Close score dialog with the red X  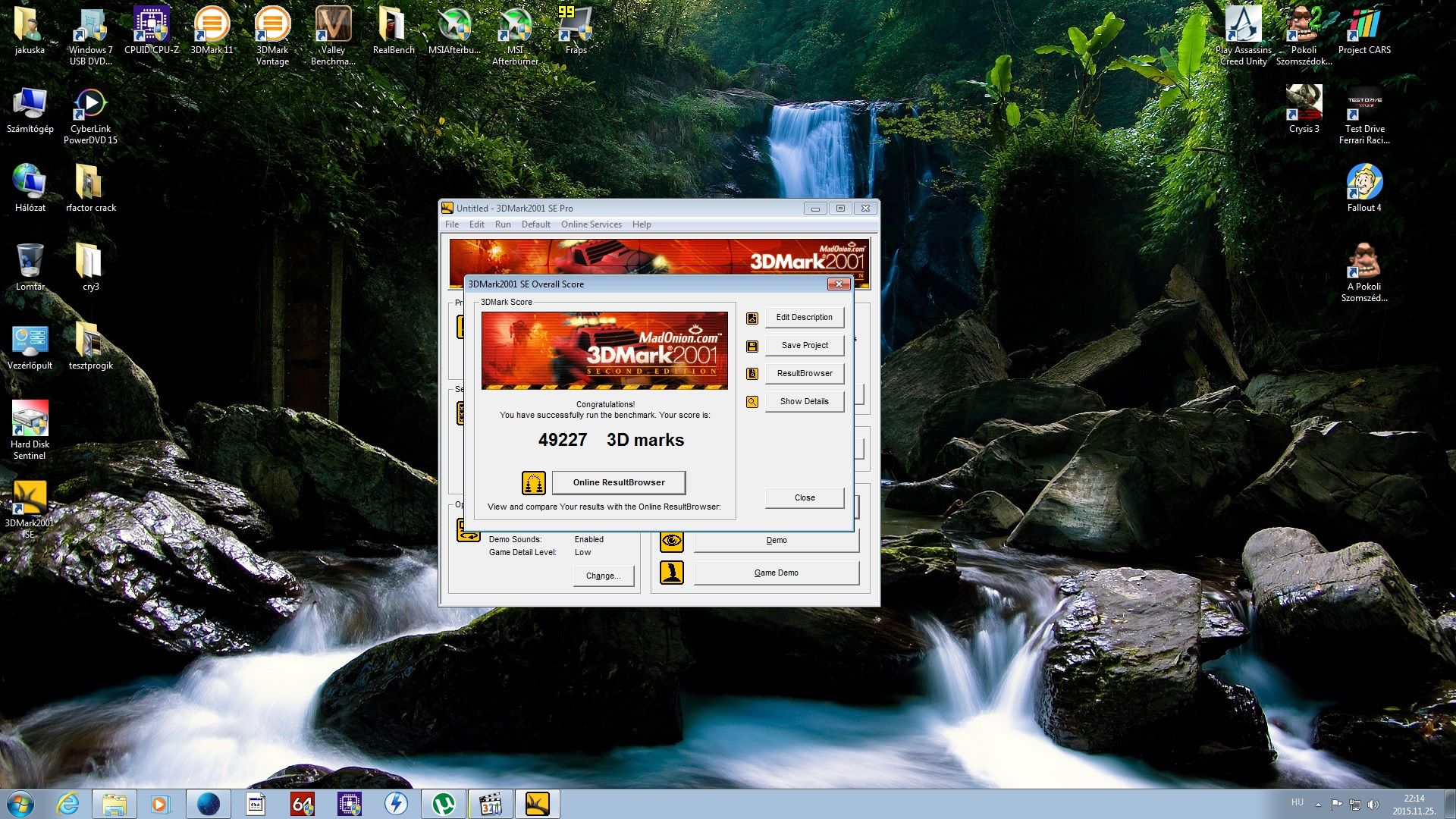click(x=838, y=284)
